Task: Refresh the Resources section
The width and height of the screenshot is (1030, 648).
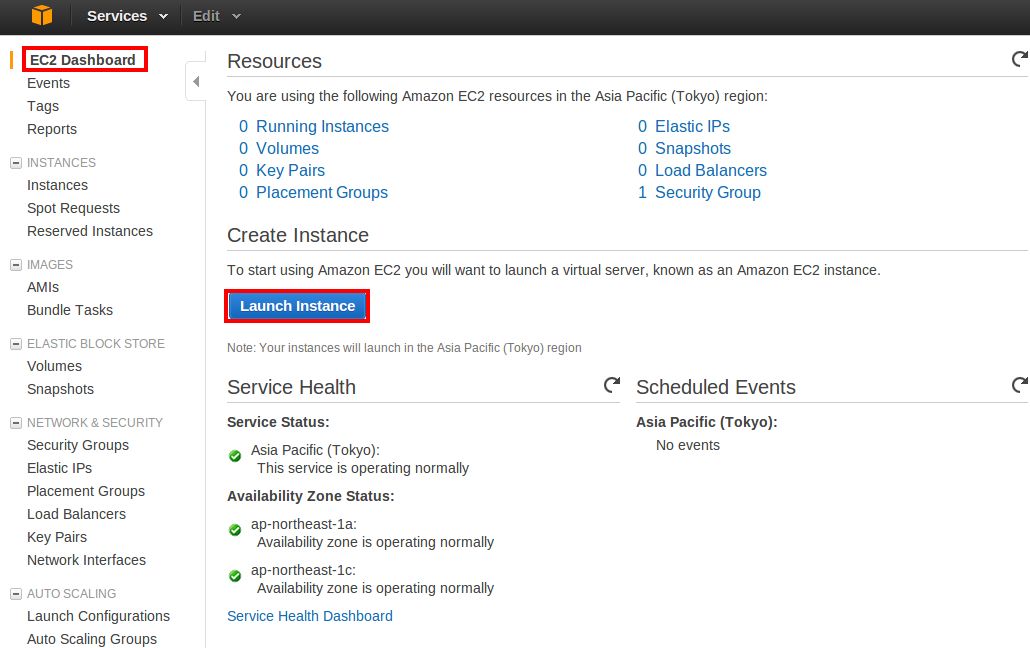Action: coord(1019,59)
